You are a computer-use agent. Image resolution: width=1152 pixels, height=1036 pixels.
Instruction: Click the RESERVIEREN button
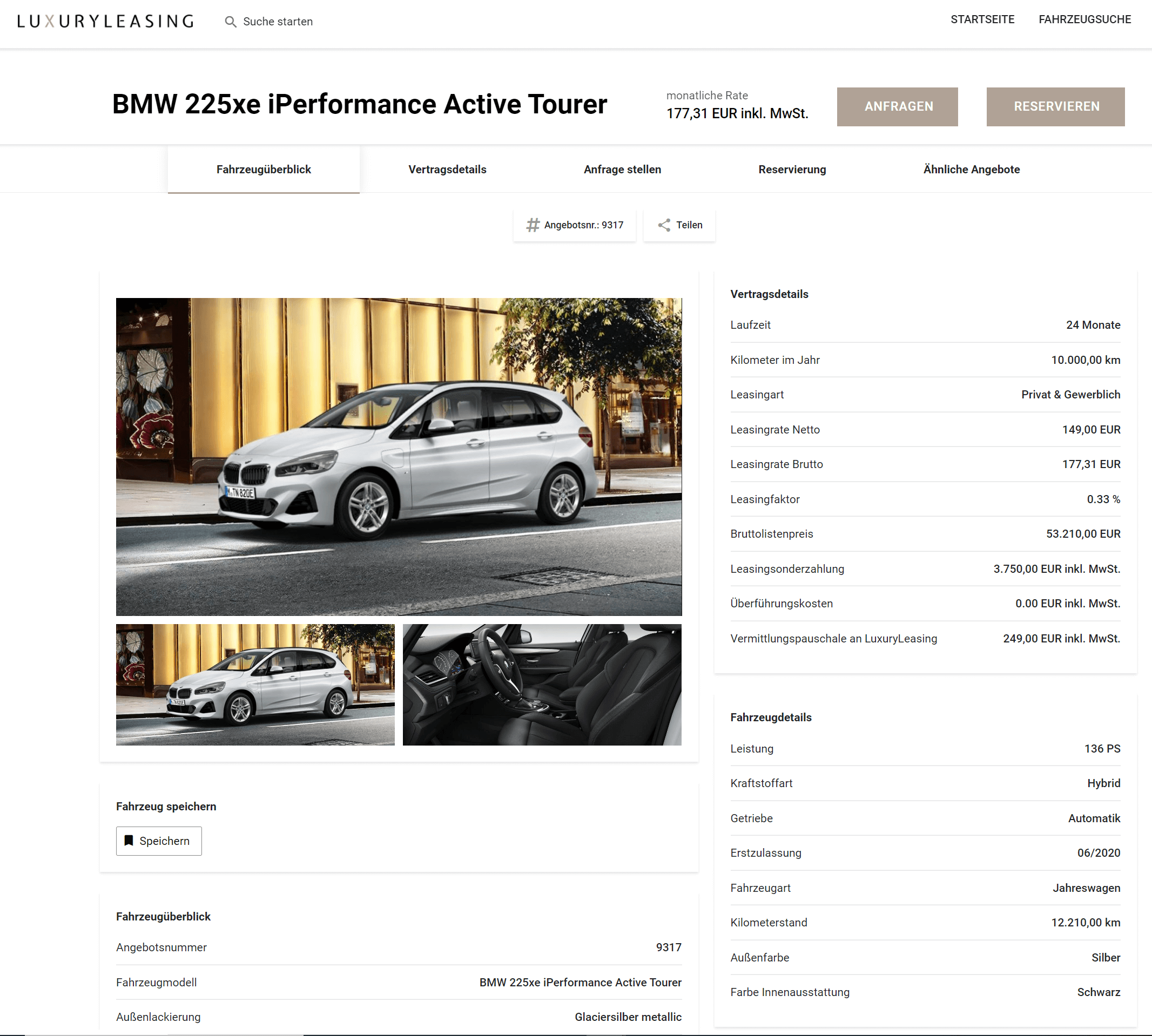click(1055, 106)
